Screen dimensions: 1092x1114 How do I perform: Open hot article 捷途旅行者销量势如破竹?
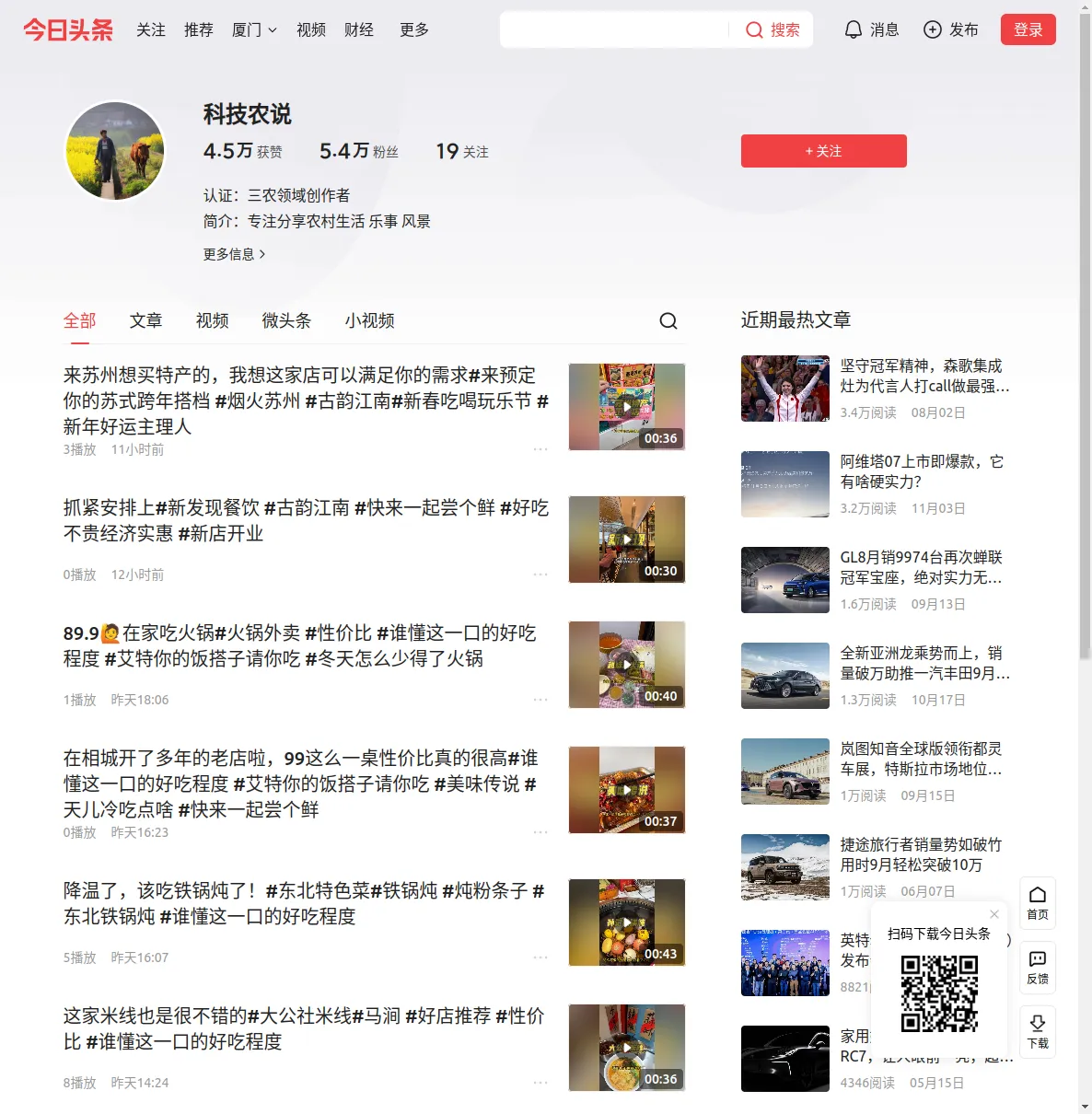click(922, 854)
